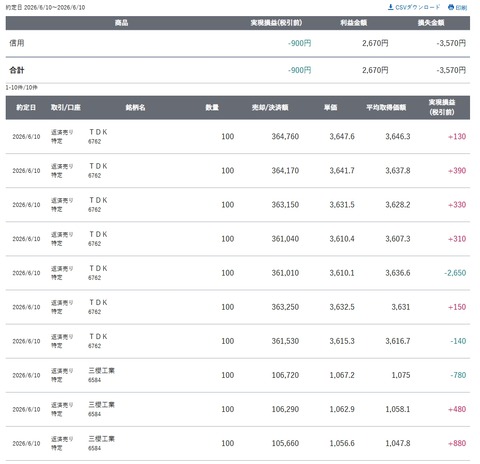The image size is (480, 464).
Task: Click the 信用 row -3,570円 loss value
Action: 451,43
